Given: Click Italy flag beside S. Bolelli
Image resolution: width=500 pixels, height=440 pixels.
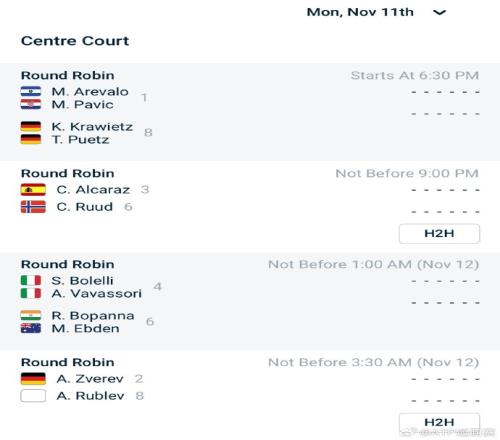Looking at the screenshot, I should pyautogui.click(x=31, y=280).
